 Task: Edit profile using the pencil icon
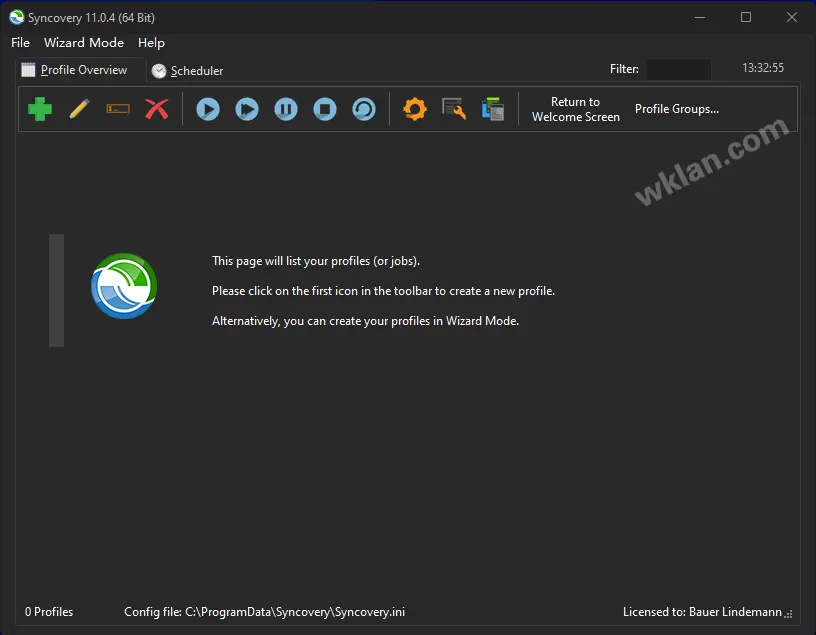[x=79, y=109]
